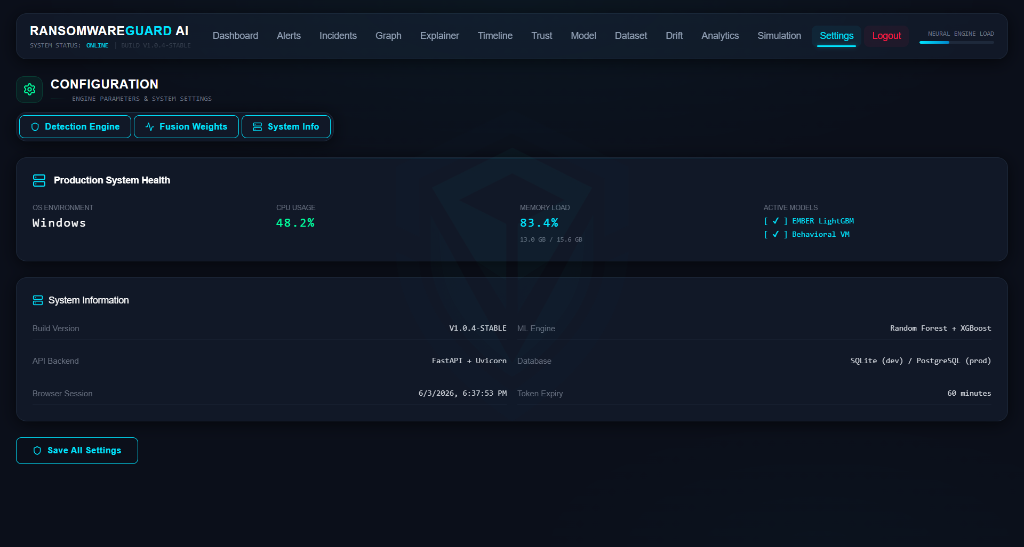This screenshot has width=1024, height=547.
Task: Click the Logout button
Action: pyautogui.click(x=886, y=36)
